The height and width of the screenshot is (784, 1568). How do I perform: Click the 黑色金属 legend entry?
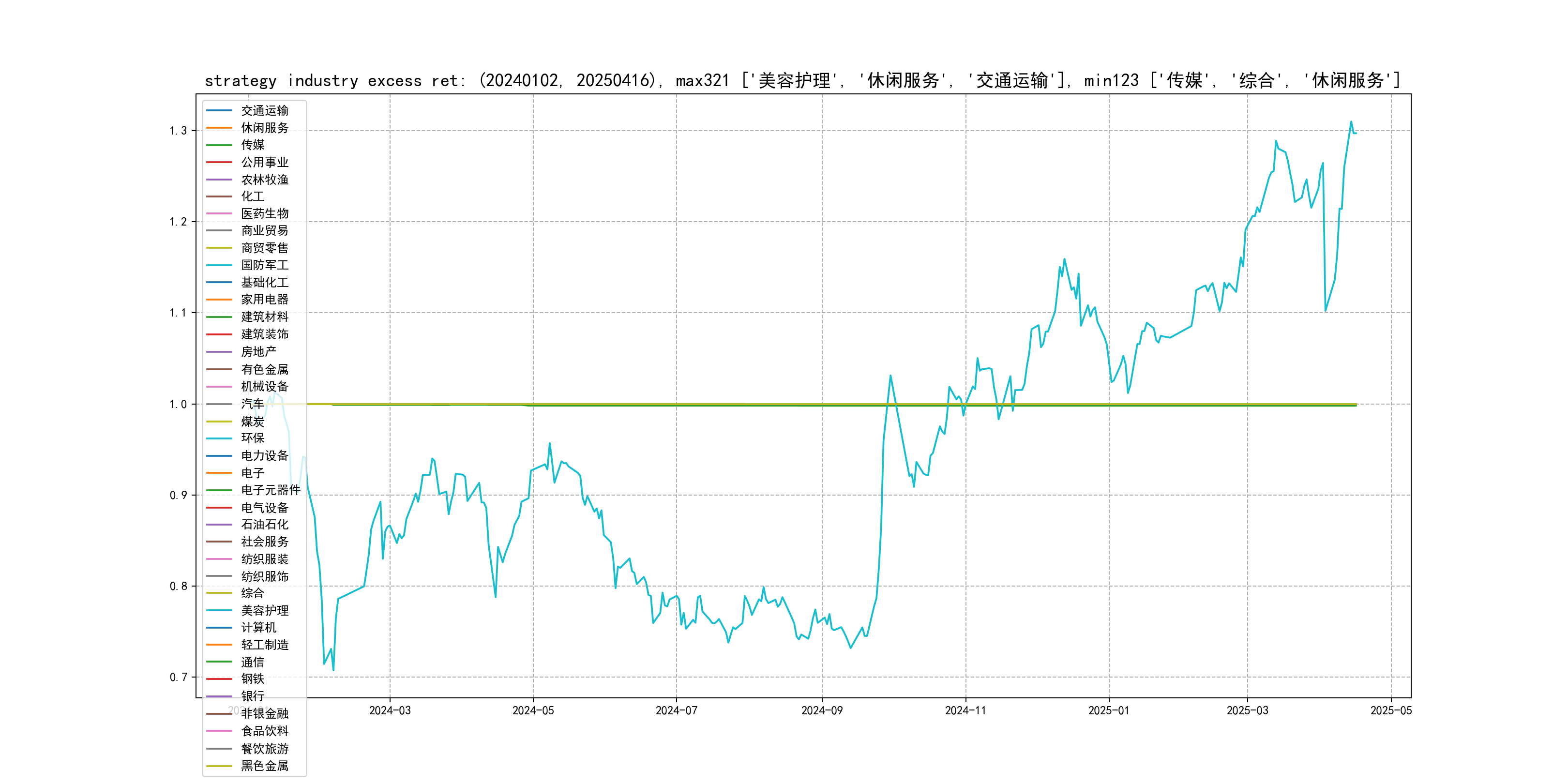click(264, 766)
